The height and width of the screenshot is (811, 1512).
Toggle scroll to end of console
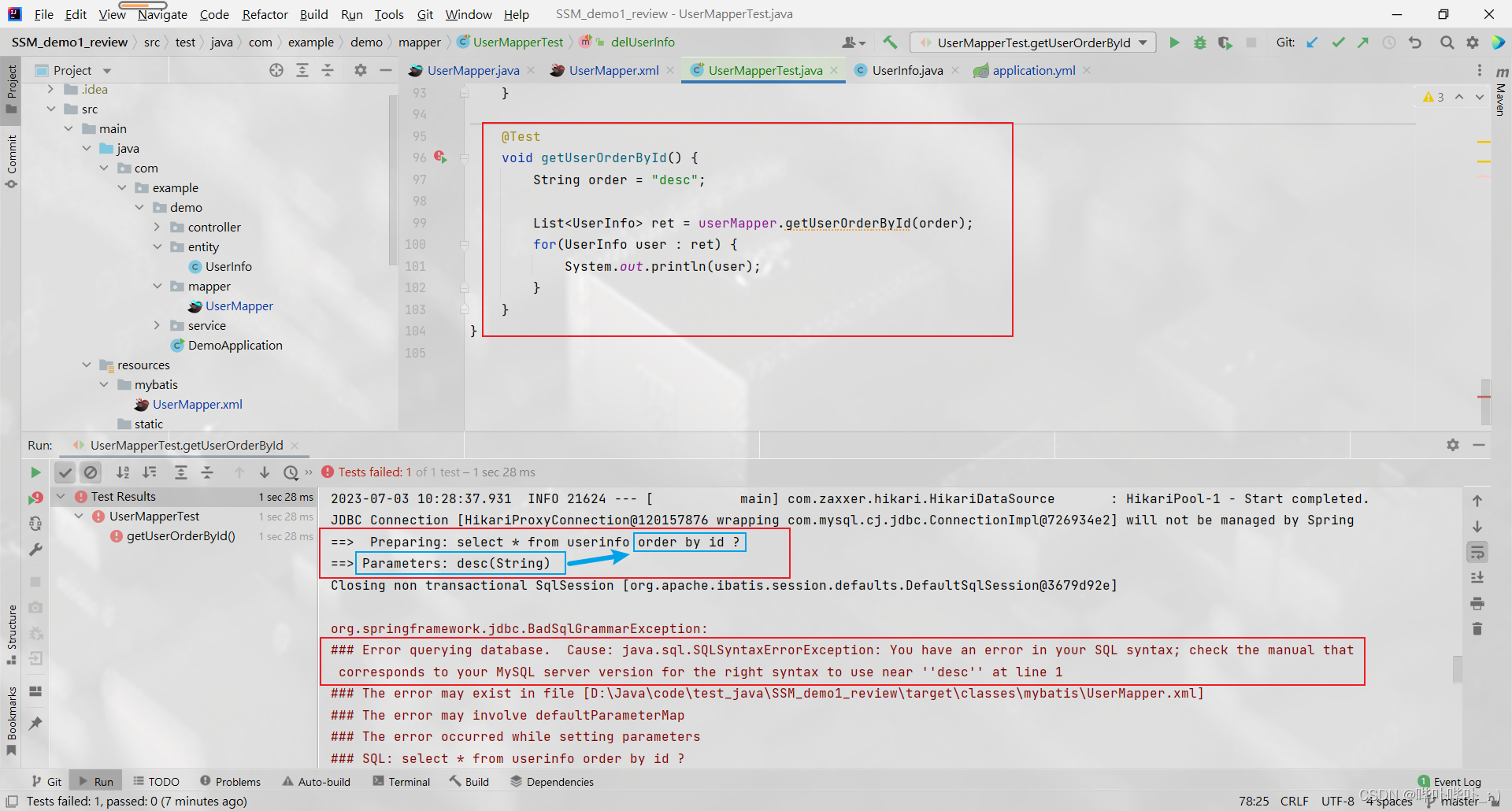pos(1477,578)
